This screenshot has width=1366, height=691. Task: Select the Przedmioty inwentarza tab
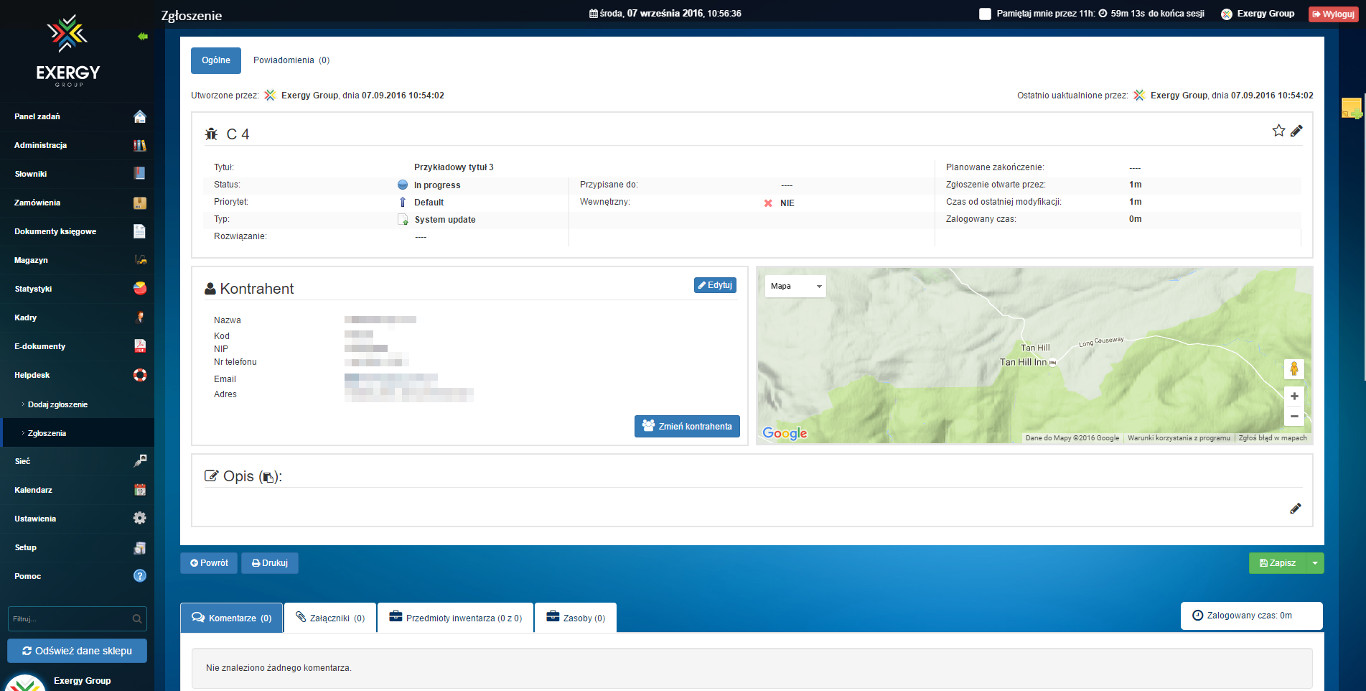coord(455,618)
